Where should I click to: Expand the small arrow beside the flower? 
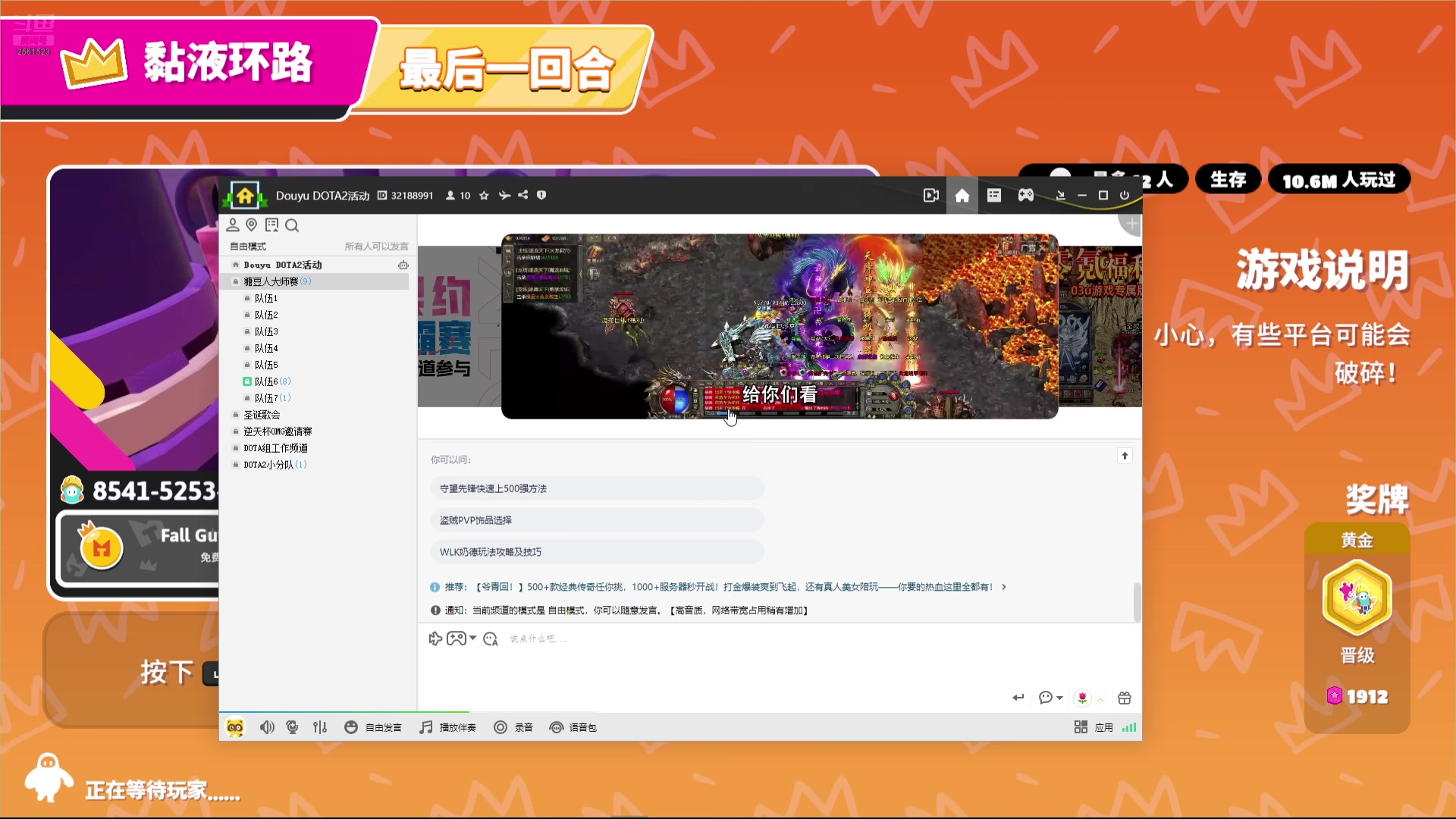1100,699
